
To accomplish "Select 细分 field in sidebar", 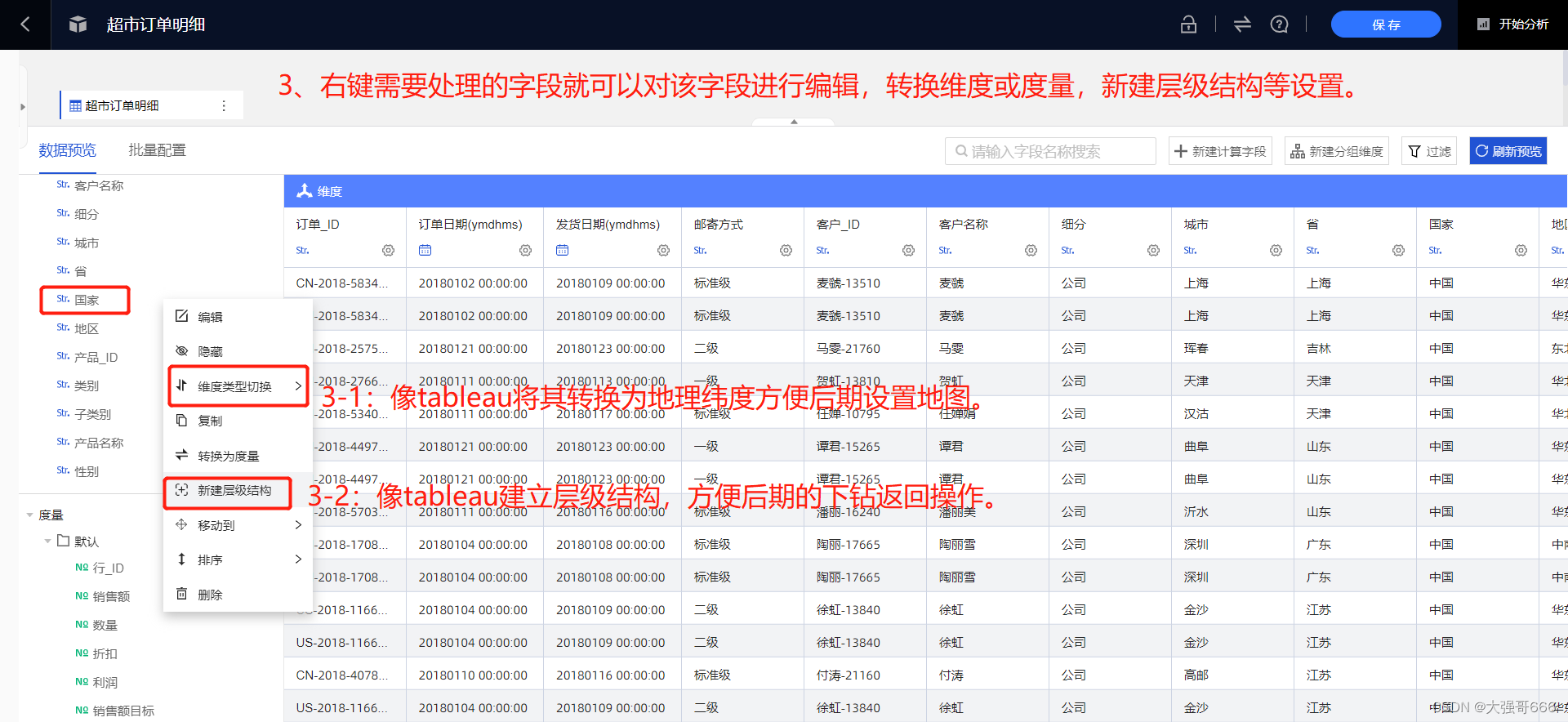I will [x=87, y=214].
